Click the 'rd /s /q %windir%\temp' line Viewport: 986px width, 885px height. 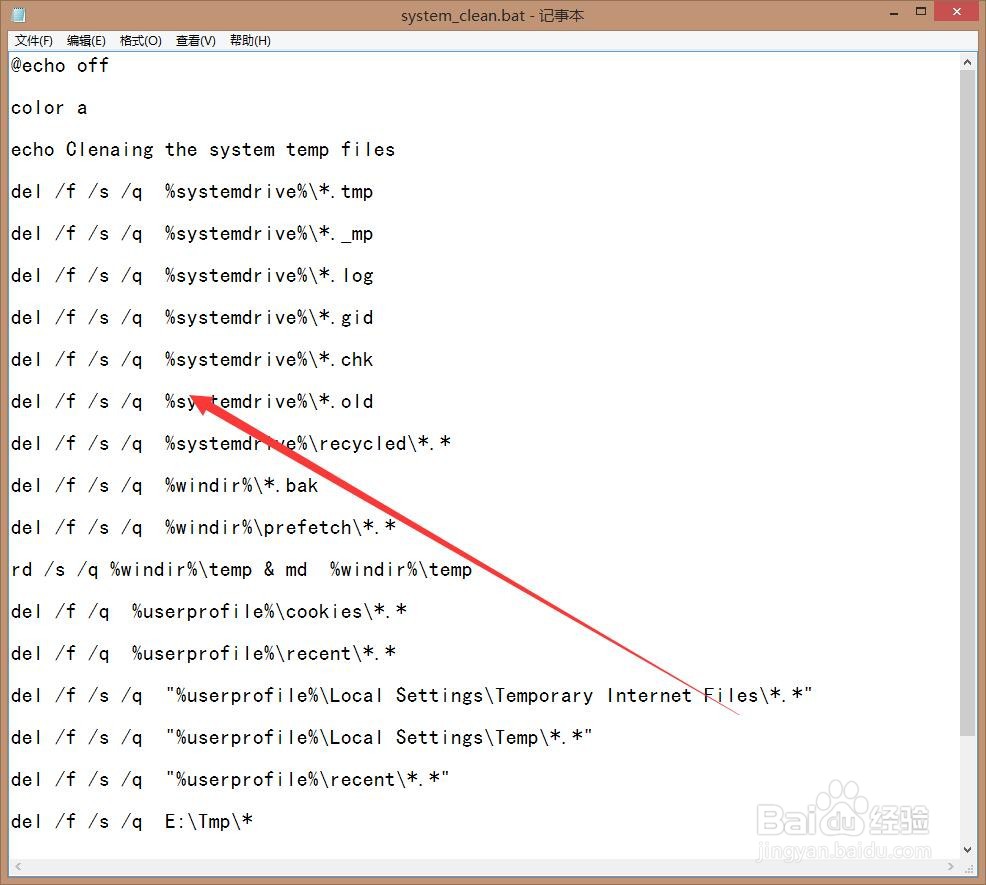pos(241,570)
